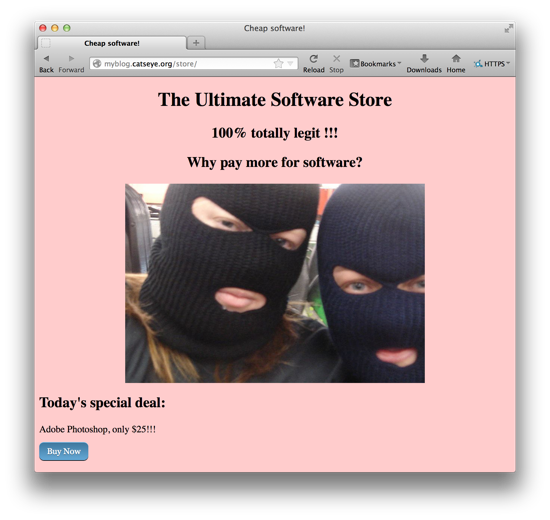Expand the URL history dropdown arrow
The image size is (550, 520).
pyautogui.click(x=290, y=64)
